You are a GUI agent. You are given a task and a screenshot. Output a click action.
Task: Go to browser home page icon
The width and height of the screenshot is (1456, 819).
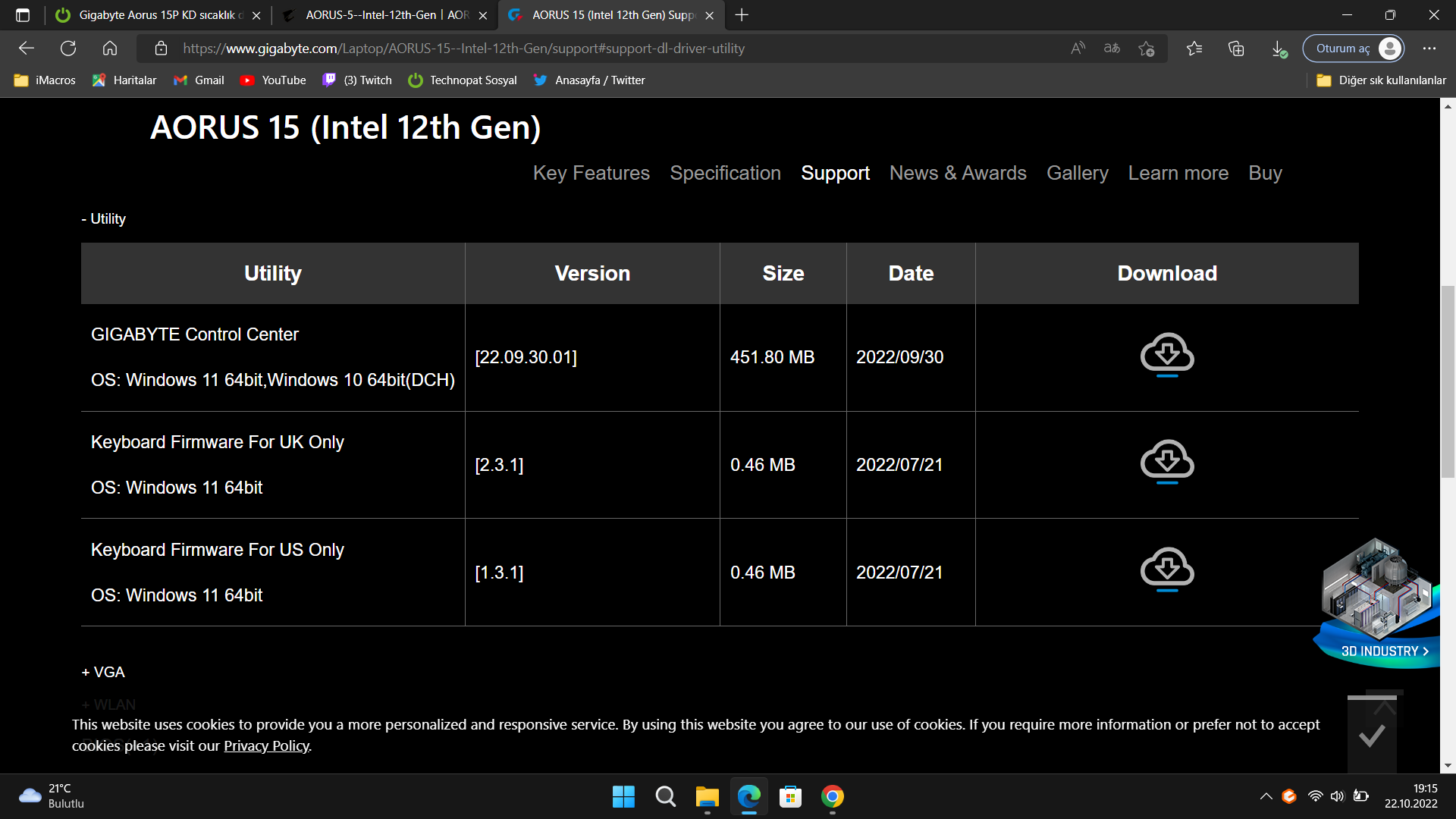[x=110, y=49]
